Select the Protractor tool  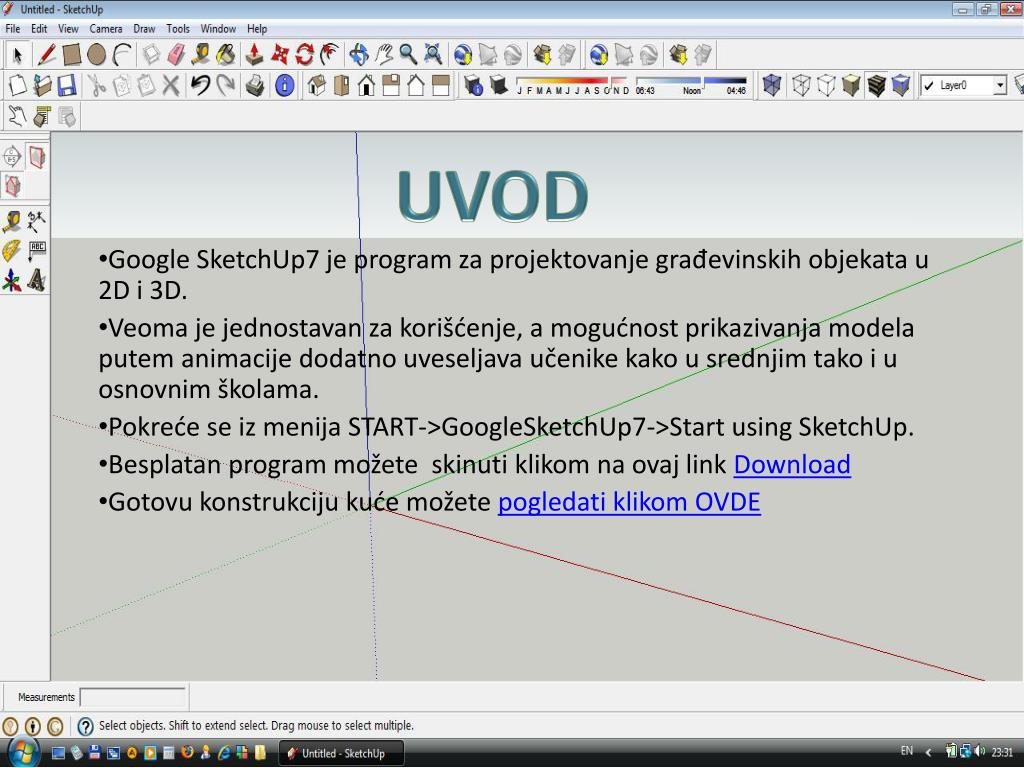tap(12, 251)
